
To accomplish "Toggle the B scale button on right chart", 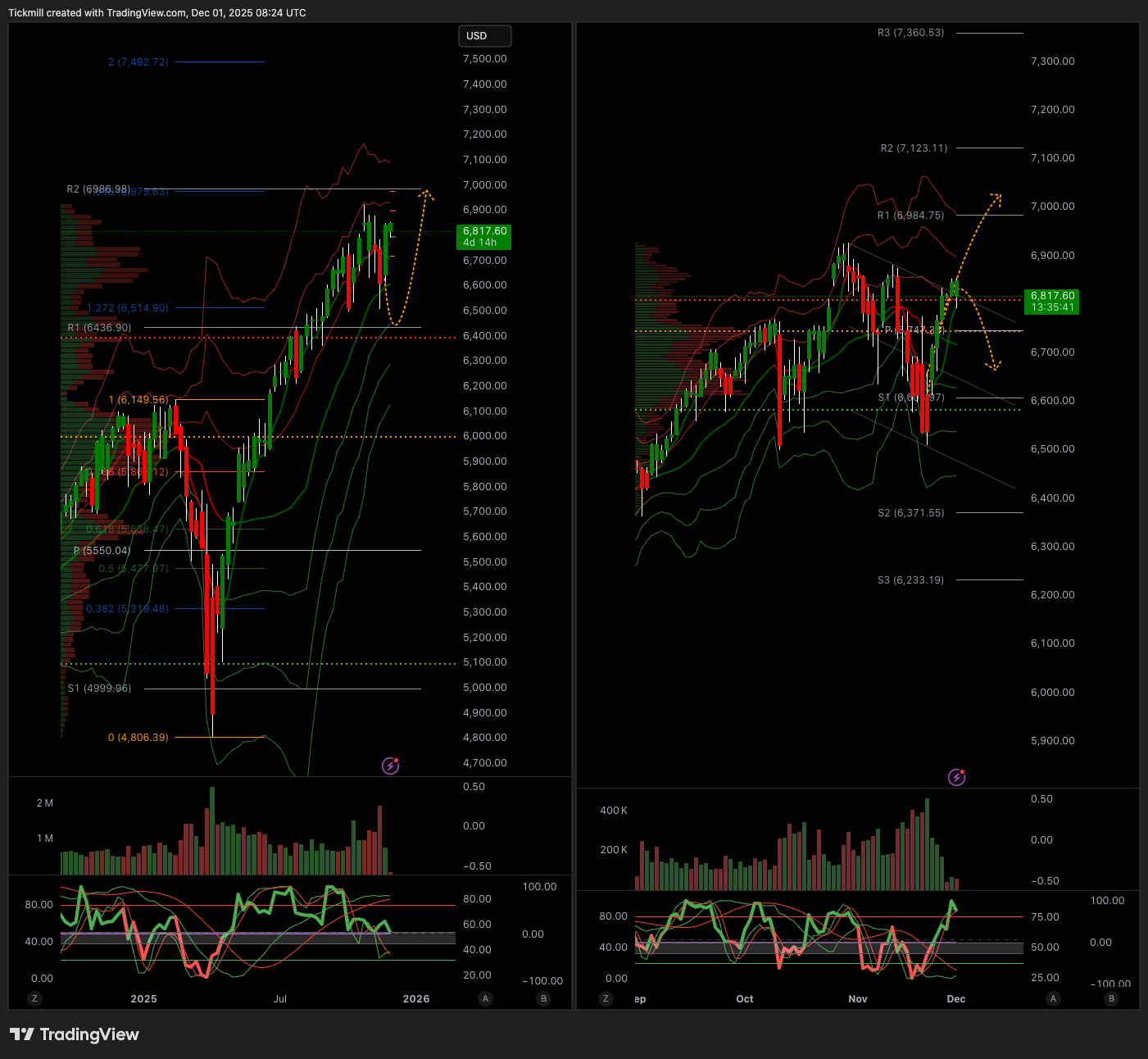I will pyautogui.click(x=1111, y=998).
